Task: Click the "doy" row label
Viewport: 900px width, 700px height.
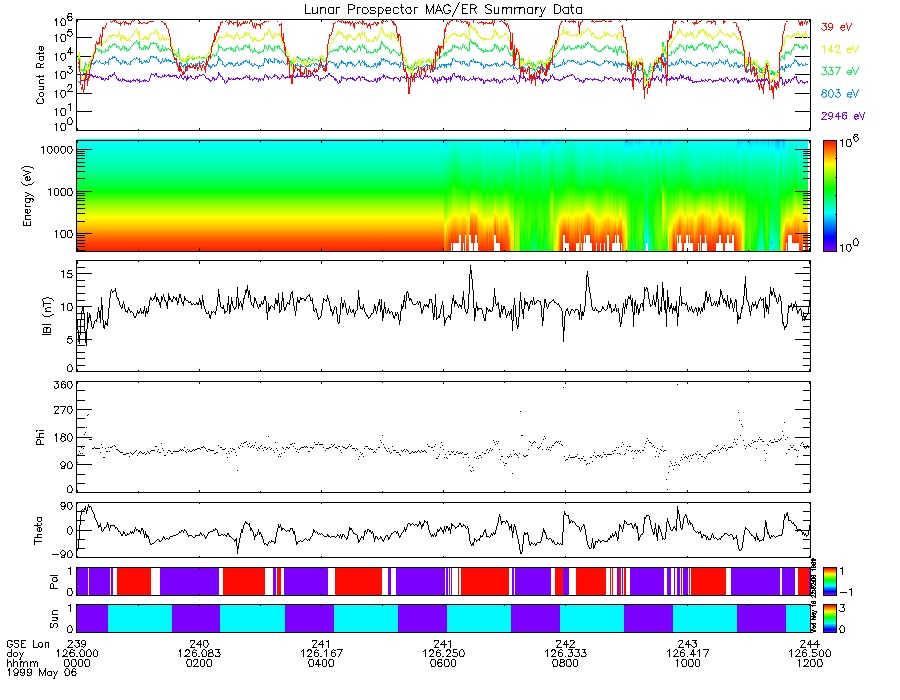Action: (x=15, y=654)
